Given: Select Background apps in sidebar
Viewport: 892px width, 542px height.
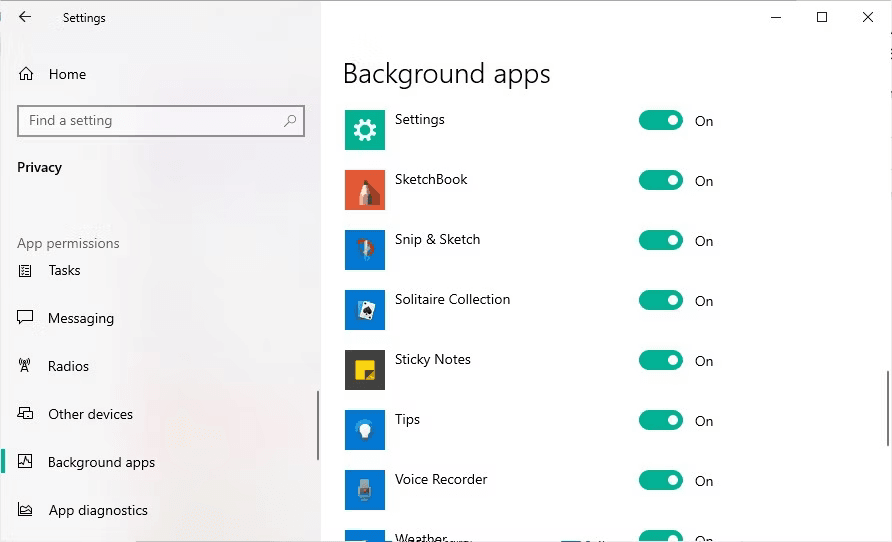Looking at the screenshot, I should [x=101, y=462].
